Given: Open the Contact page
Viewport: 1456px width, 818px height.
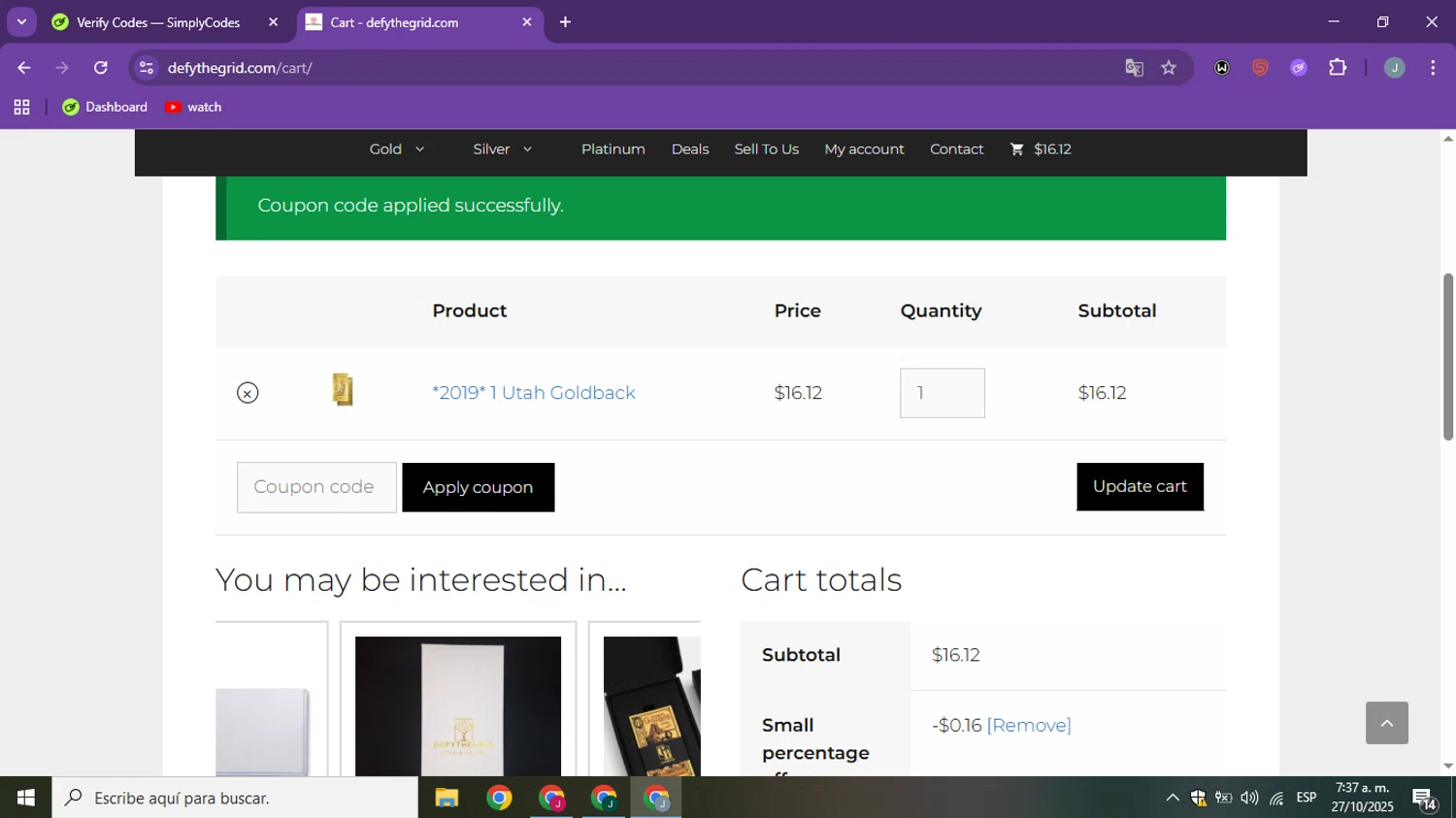Looking at the screenshot, I should 956,149.
